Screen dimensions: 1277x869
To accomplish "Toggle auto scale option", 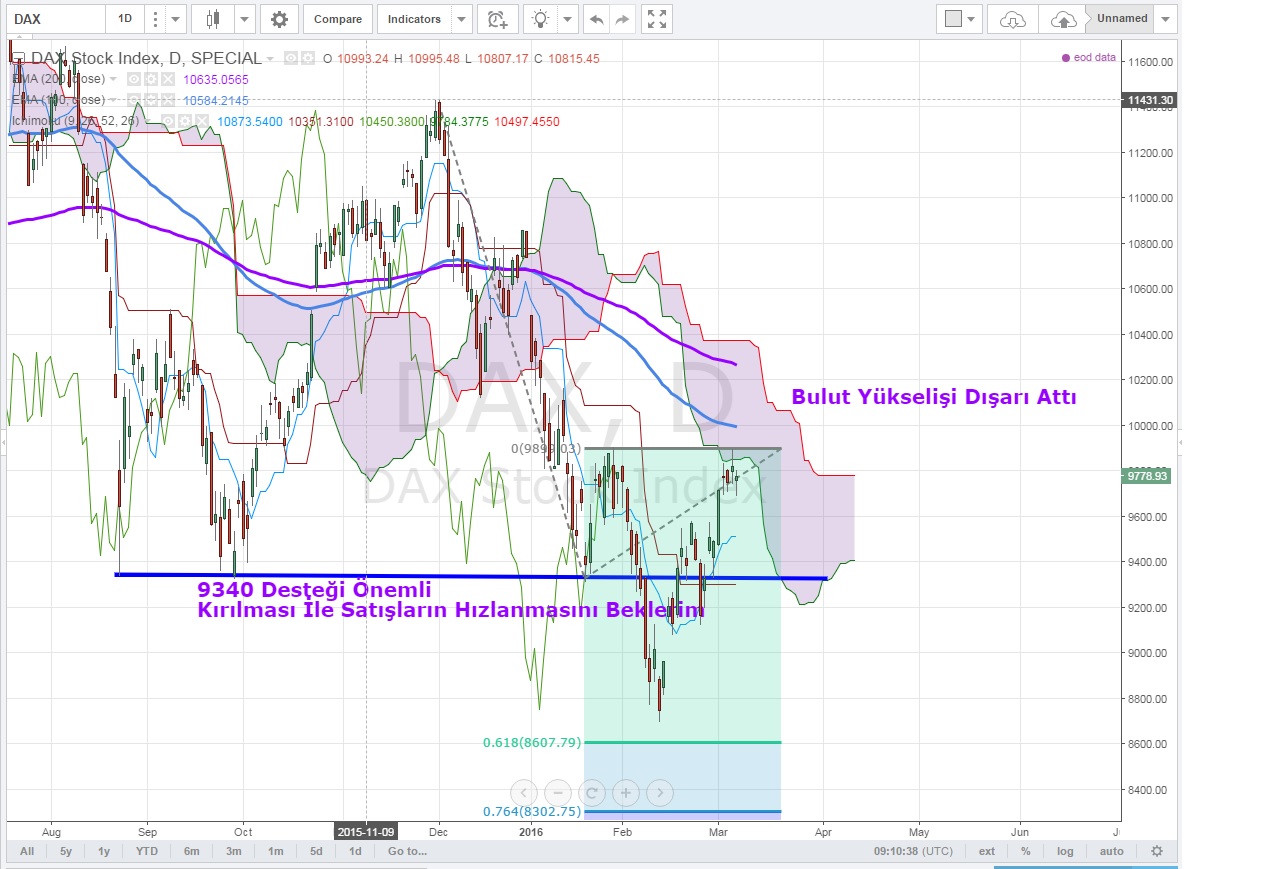I will click(1112, 851).
